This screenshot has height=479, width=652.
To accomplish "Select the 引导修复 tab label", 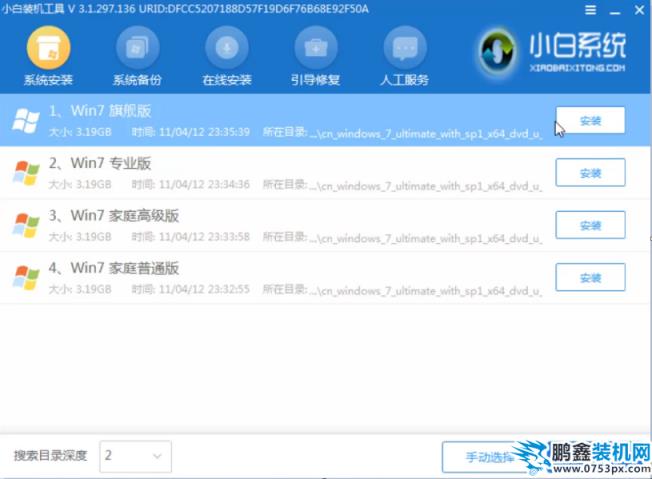I will click(x=316, y=80).
